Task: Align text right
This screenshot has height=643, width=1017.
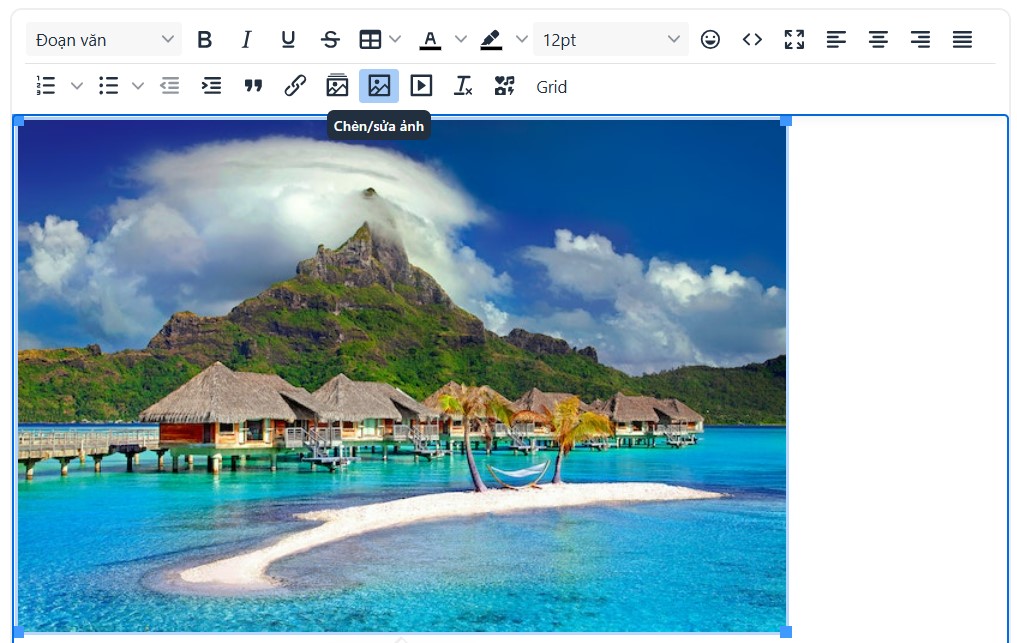Action: pyautogui.click(x=920, y=40)
